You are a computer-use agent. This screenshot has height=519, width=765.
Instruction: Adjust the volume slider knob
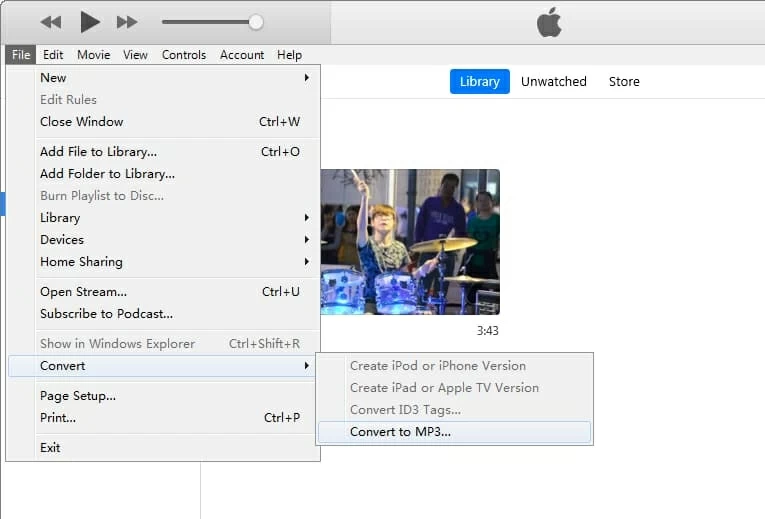click(256, 21)
